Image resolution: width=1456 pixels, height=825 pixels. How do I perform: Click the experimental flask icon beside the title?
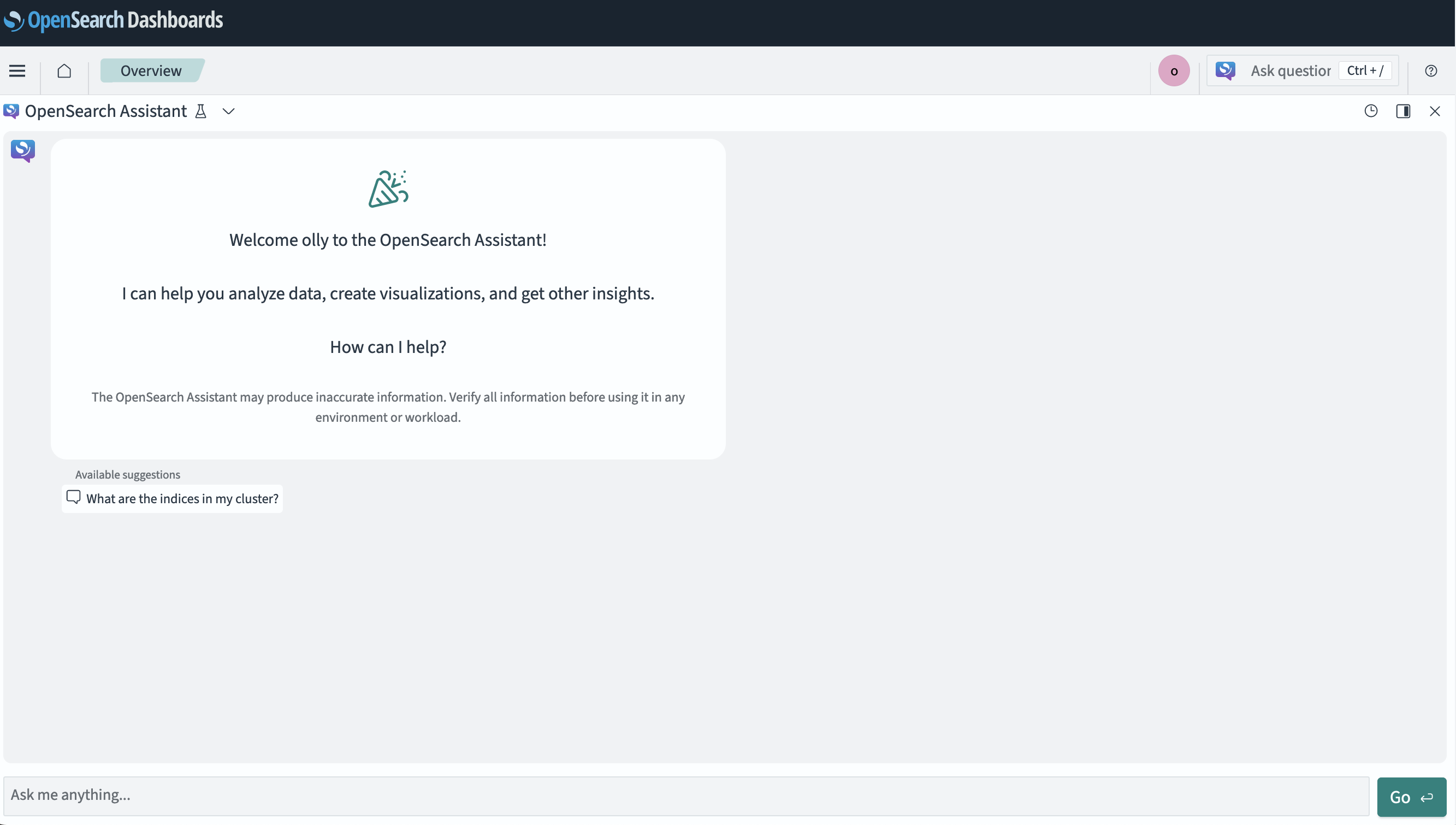click(201, 111)
